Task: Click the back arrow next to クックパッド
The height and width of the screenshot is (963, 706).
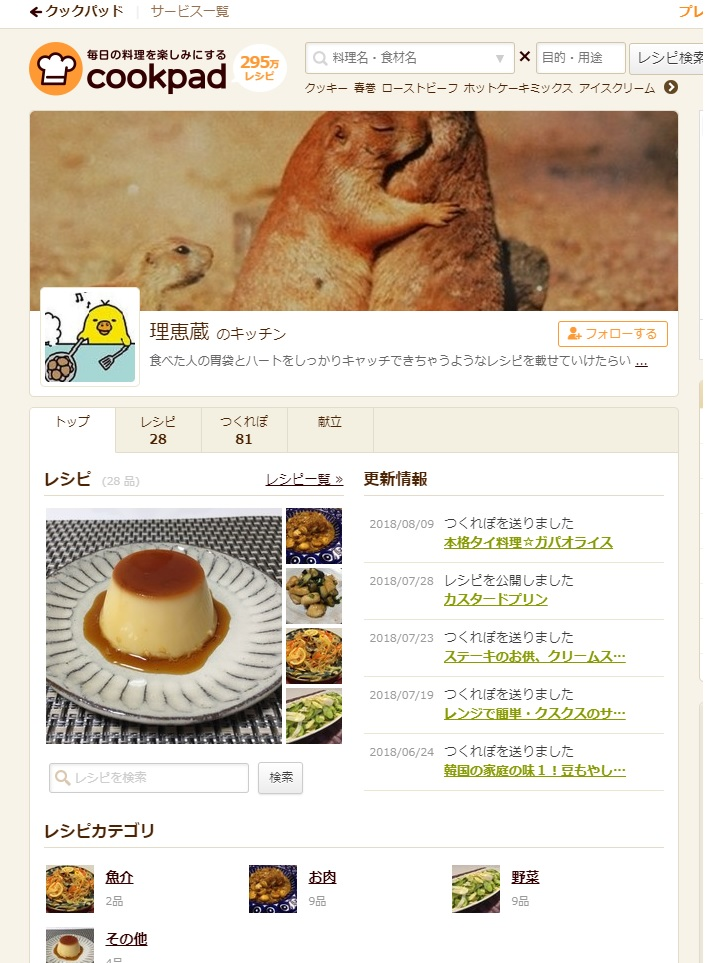Action: click(x=36, y=12)
